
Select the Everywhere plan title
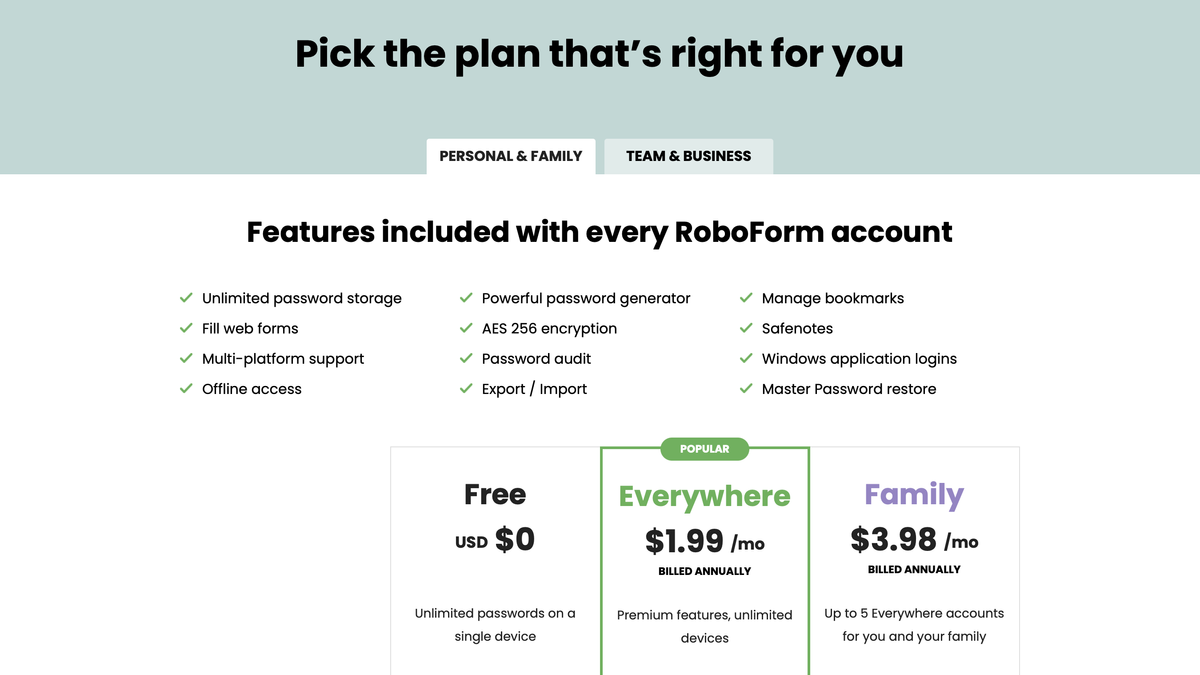(x=704, y=495)
